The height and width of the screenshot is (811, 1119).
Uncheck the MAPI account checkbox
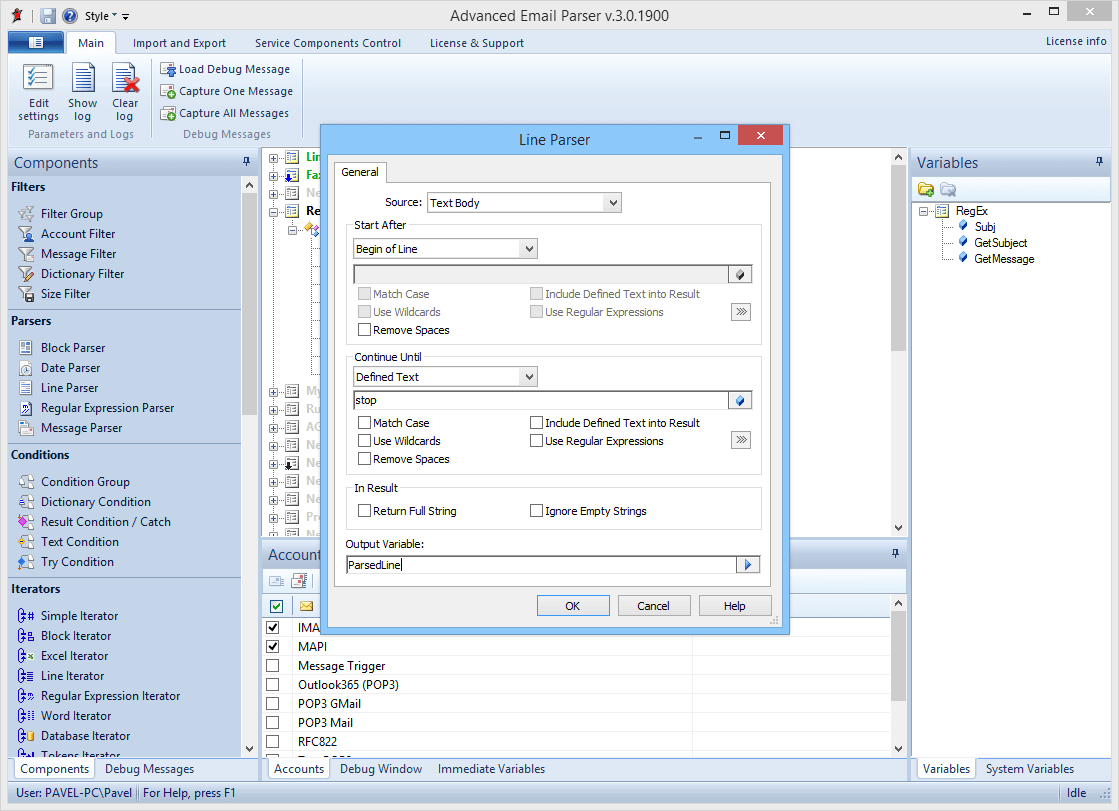point(273,646)
